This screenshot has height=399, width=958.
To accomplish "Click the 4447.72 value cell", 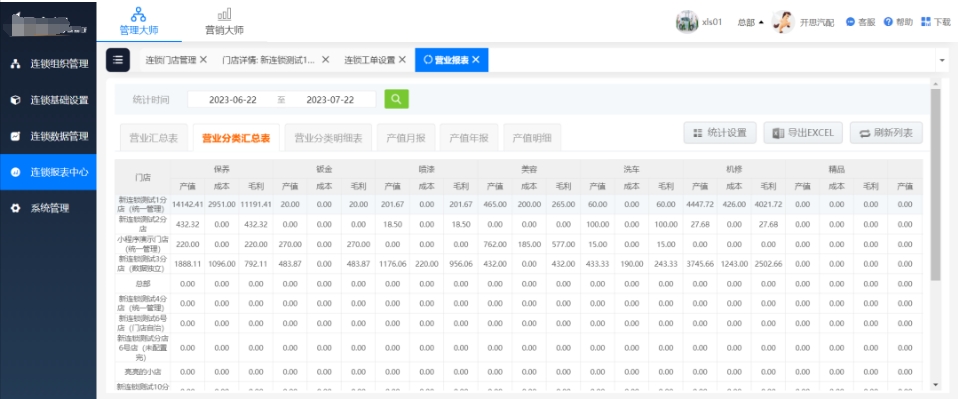I will pyautogui.click(x=700, y=204).
